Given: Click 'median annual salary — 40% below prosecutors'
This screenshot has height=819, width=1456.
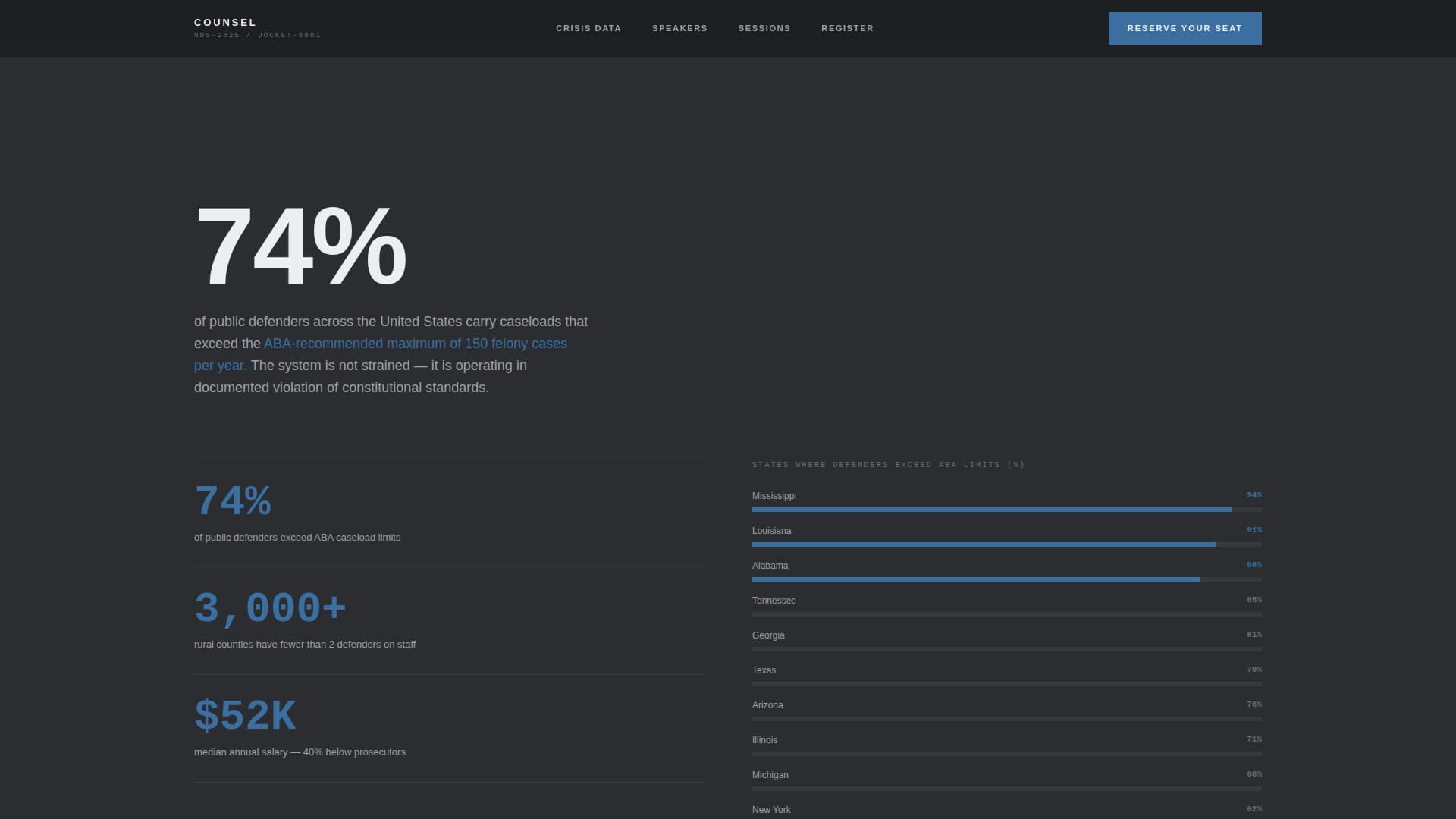Looking at the screenshot, I should [x=300, y=752].
